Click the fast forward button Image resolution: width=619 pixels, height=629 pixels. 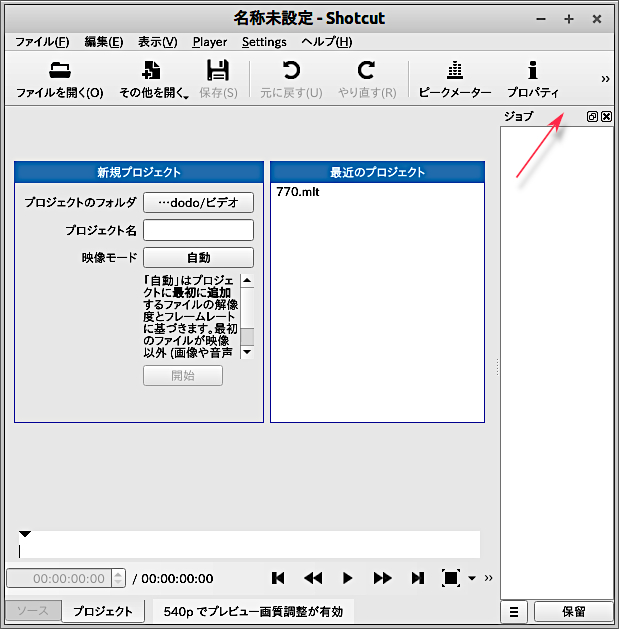382,578
